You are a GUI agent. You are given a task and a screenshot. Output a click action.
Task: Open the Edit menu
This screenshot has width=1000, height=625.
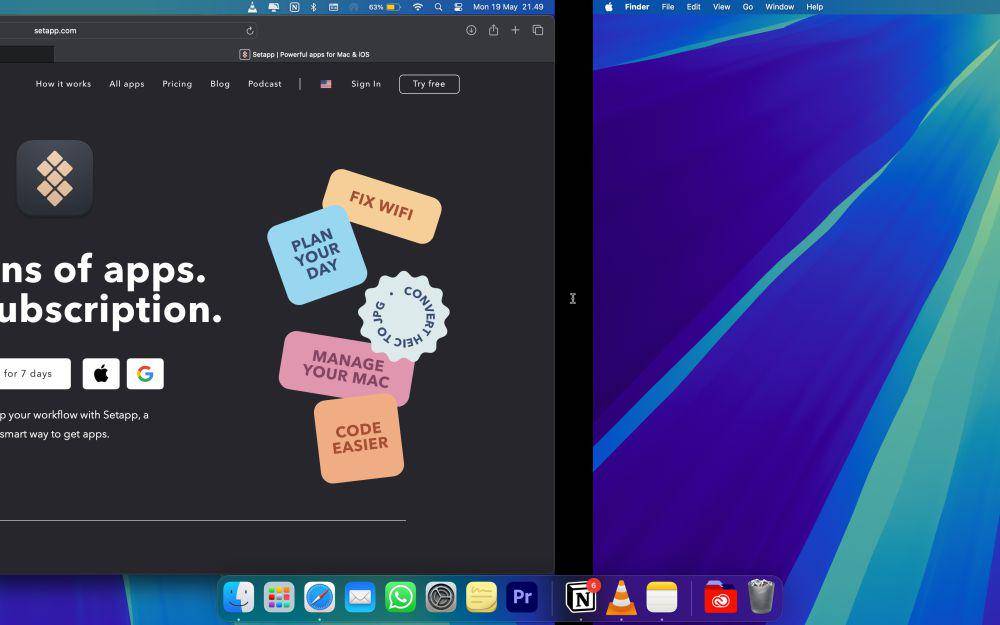pos(694,7)
